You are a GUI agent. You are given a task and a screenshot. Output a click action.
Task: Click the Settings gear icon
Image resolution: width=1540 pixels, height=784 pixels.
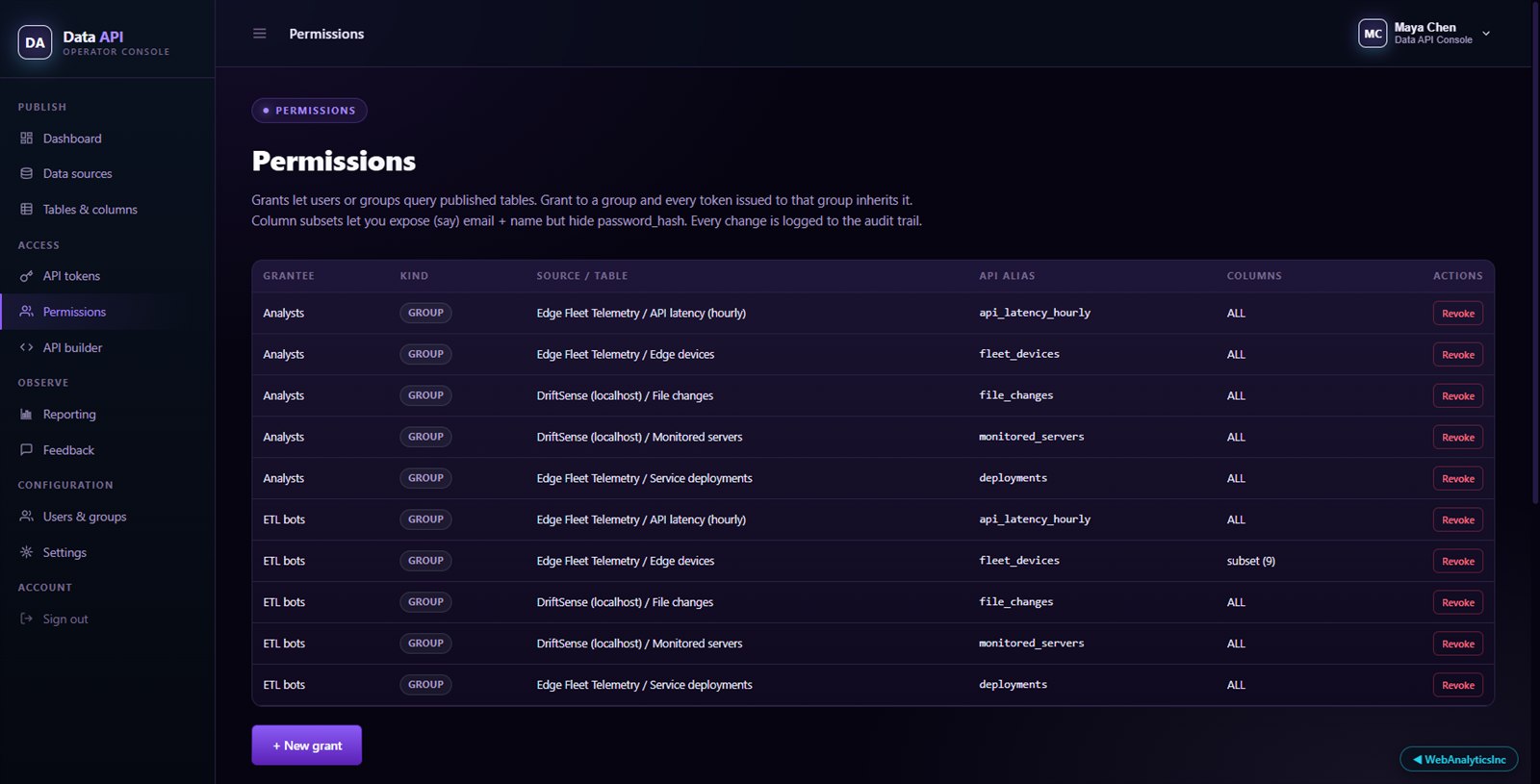pos(26,552)
